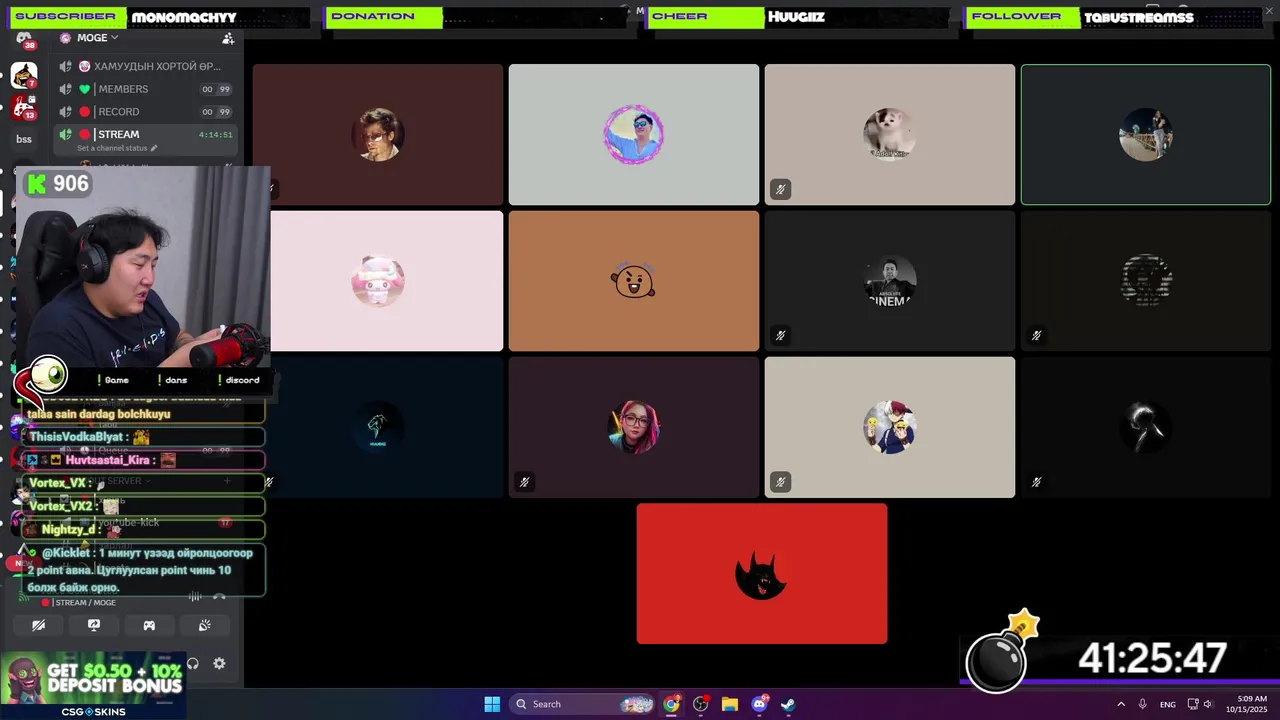Open Steam from the taskbar

tap(788, 704)
